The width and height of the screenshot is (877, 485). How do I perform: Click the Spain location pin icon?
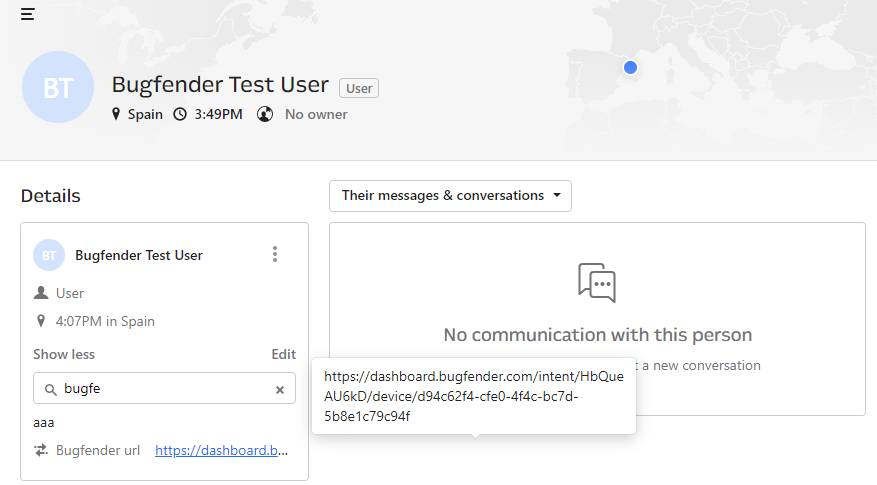tap(116, 114)
